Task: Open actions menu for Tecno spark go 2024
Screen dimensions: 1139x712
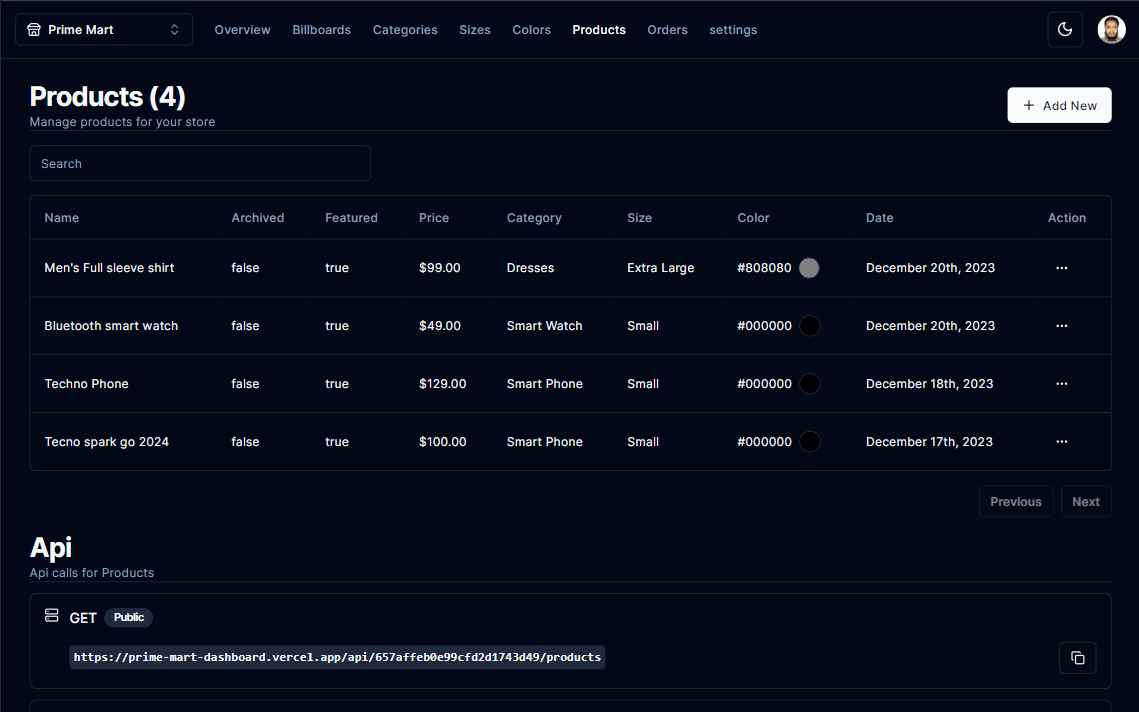Action: (x=1061, y=442)
